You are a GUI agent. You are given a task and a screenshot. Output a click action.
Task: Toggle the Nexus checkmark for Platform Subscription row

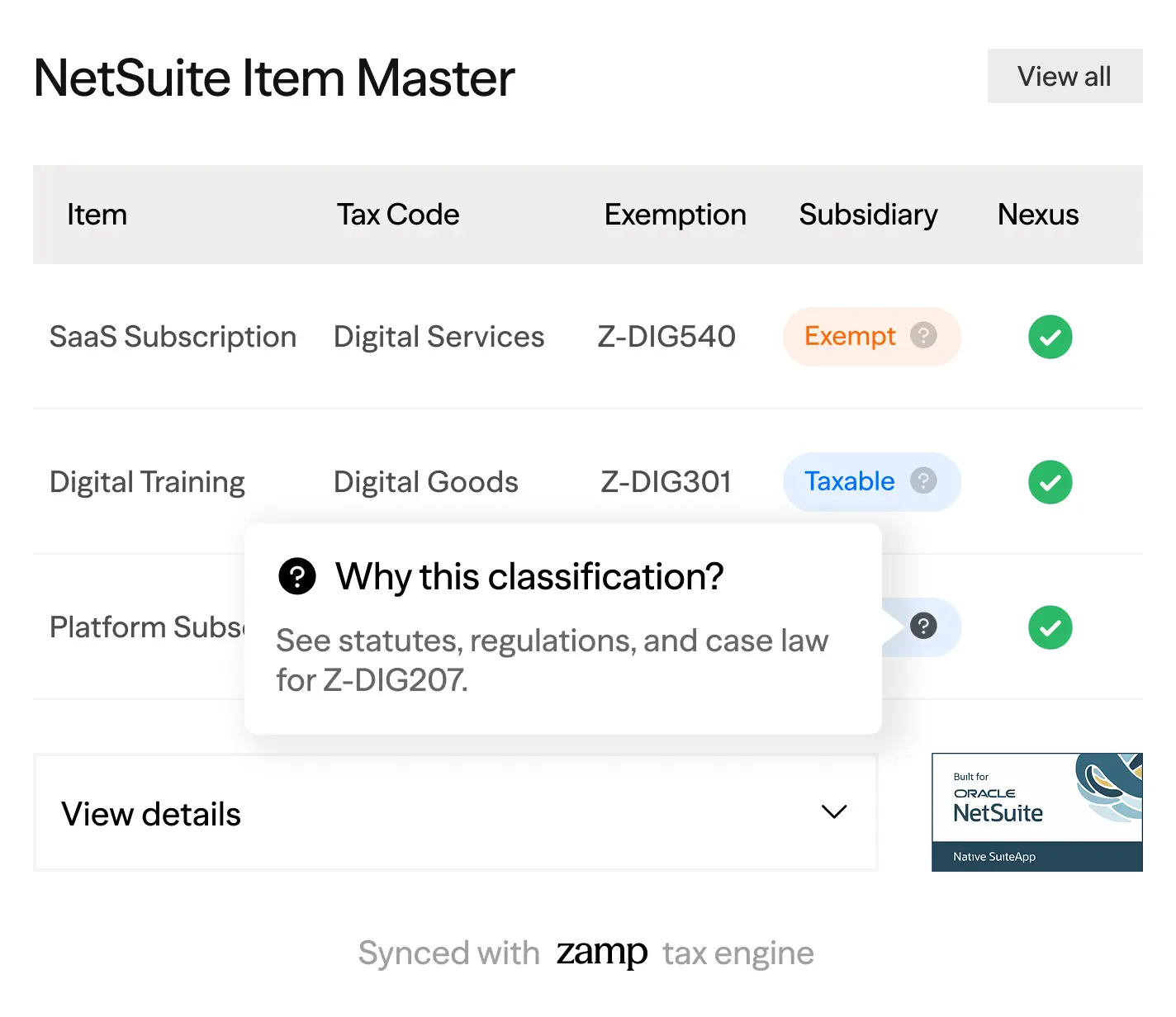pyautogui.click(x=1050, y=627)
